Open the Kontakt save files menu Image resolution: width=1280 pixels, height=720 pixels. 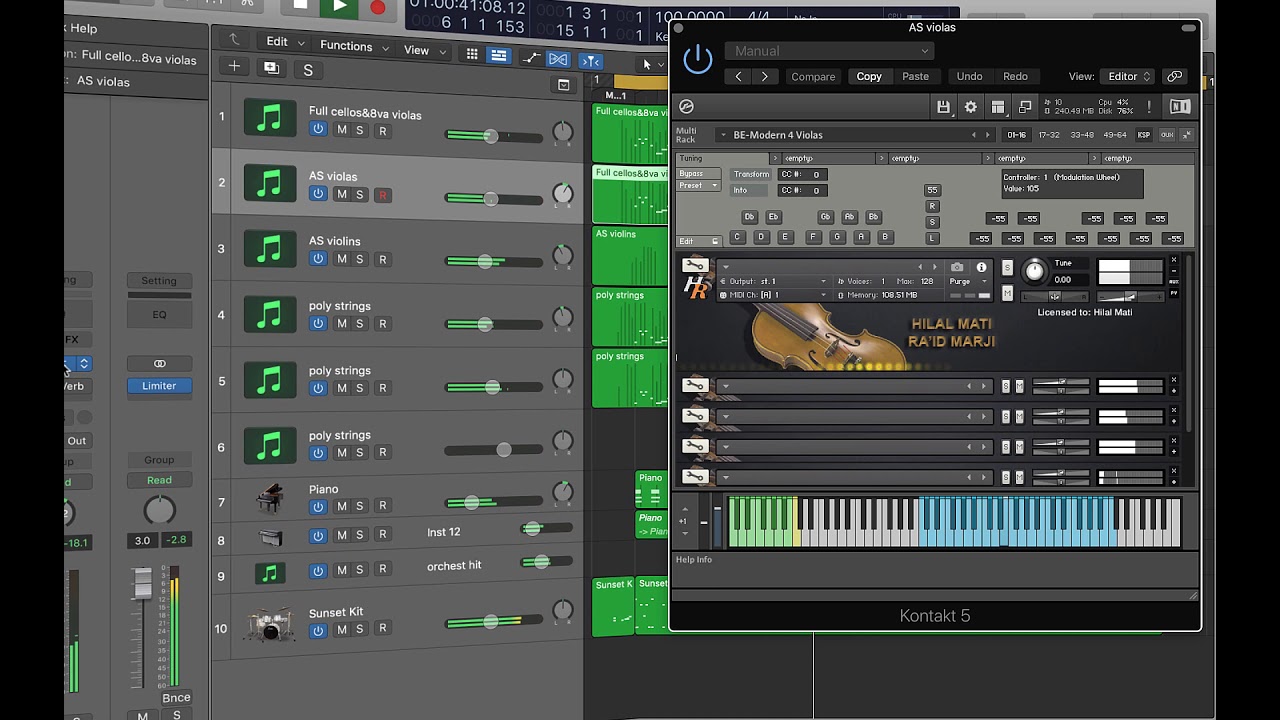tap(943, 107)
